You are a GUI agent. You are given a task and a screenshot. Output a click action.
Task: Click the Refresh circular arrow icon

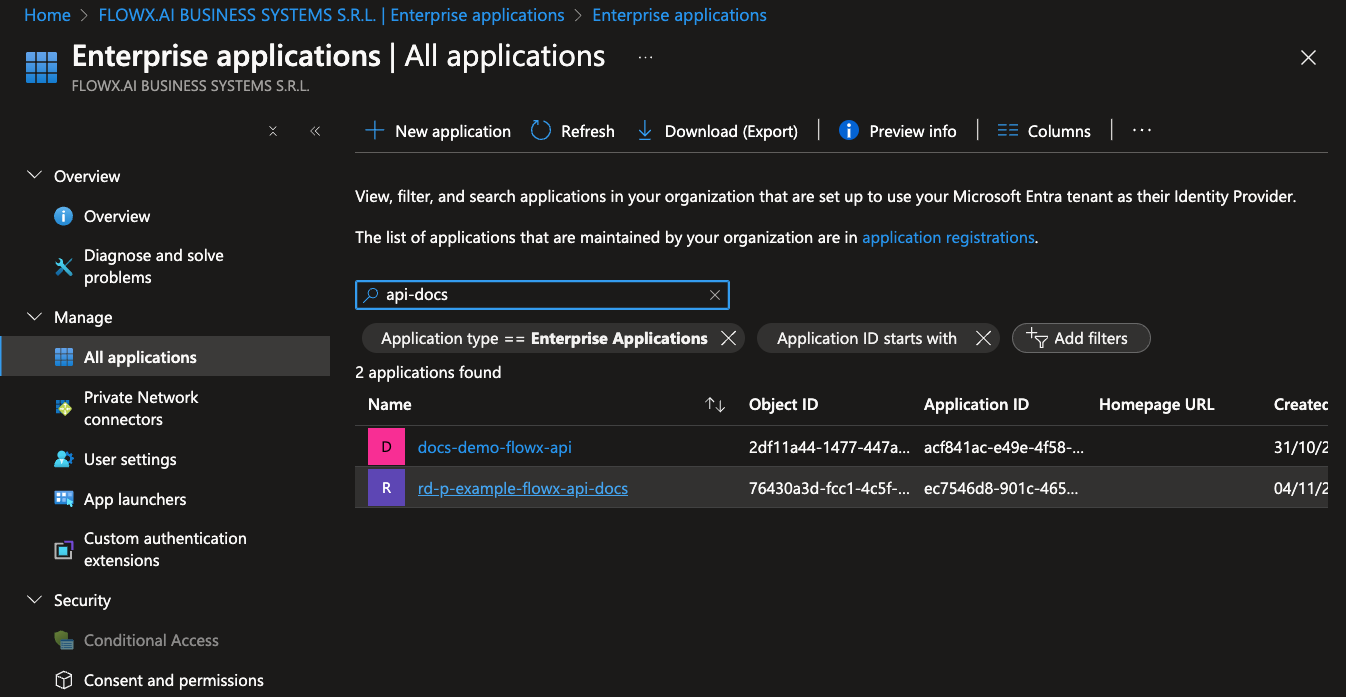click(541, 131)
